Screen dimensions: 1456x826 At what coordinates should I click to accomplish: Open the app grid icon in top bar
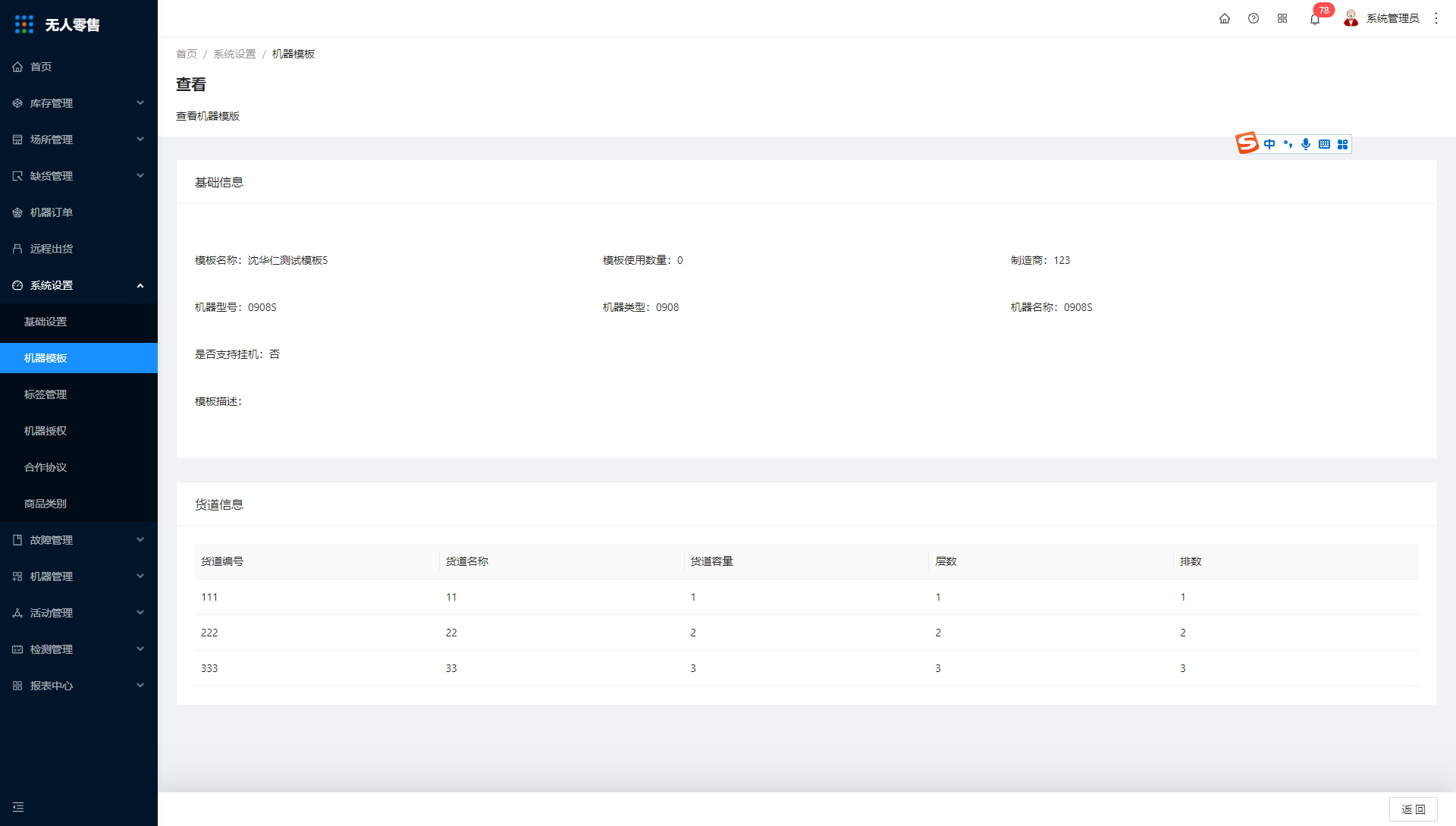[x=1282, y=18]
